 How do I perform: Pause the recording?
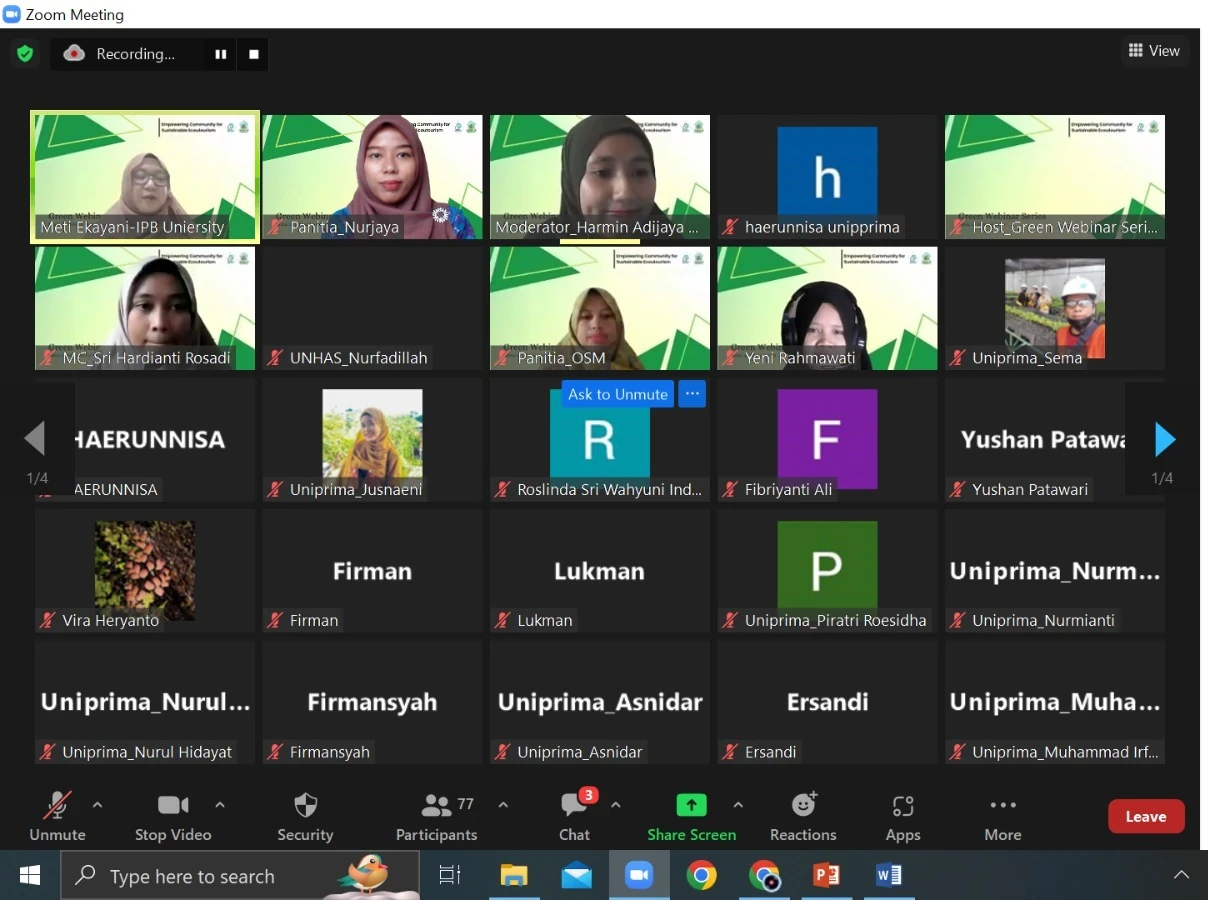[221, 54]
